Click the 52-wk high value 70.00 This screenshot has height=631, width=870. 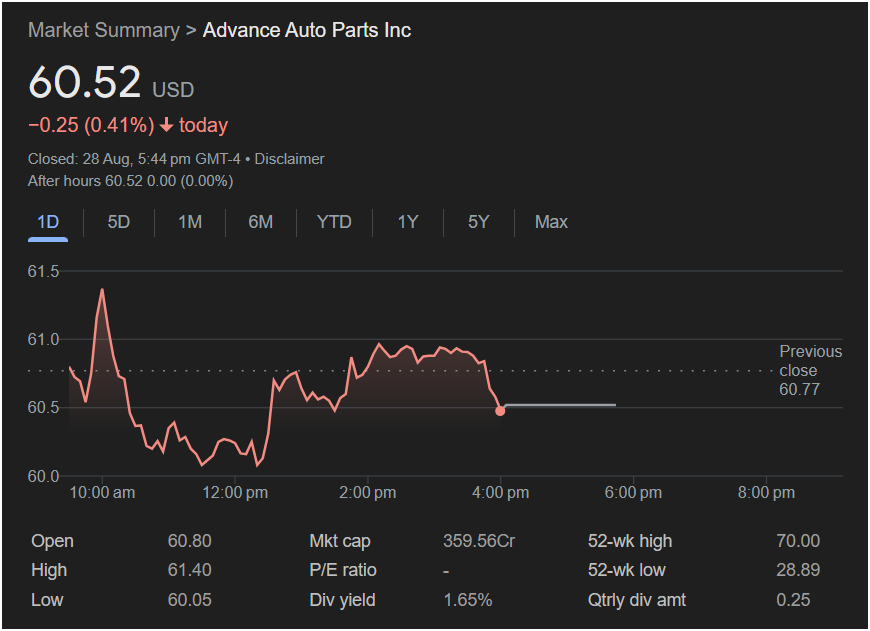(797, 541)
